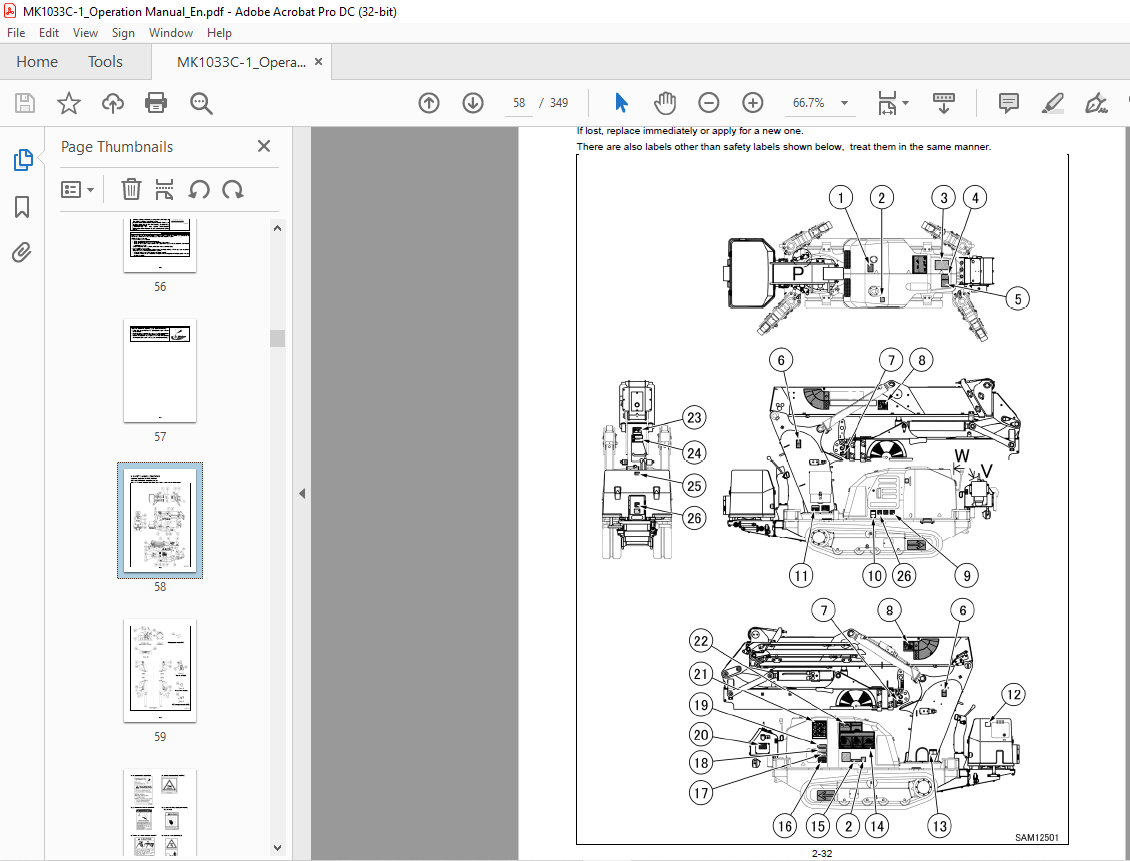Open the Attachments paperclip panel
The image size is (1130, 861).
tap(22, 253)
